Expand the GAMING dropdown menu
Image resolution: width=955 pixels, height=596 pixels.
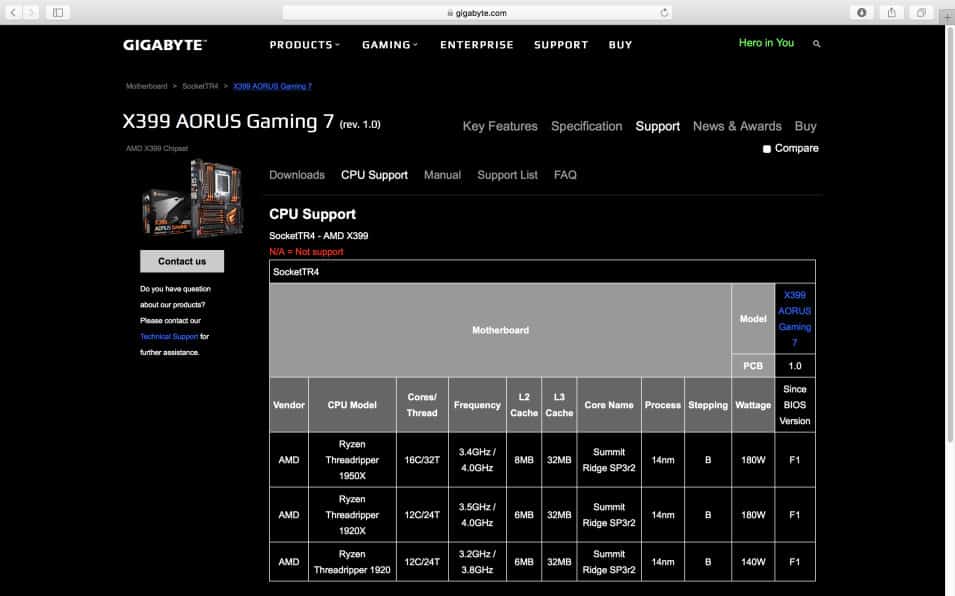click(389, 45)
